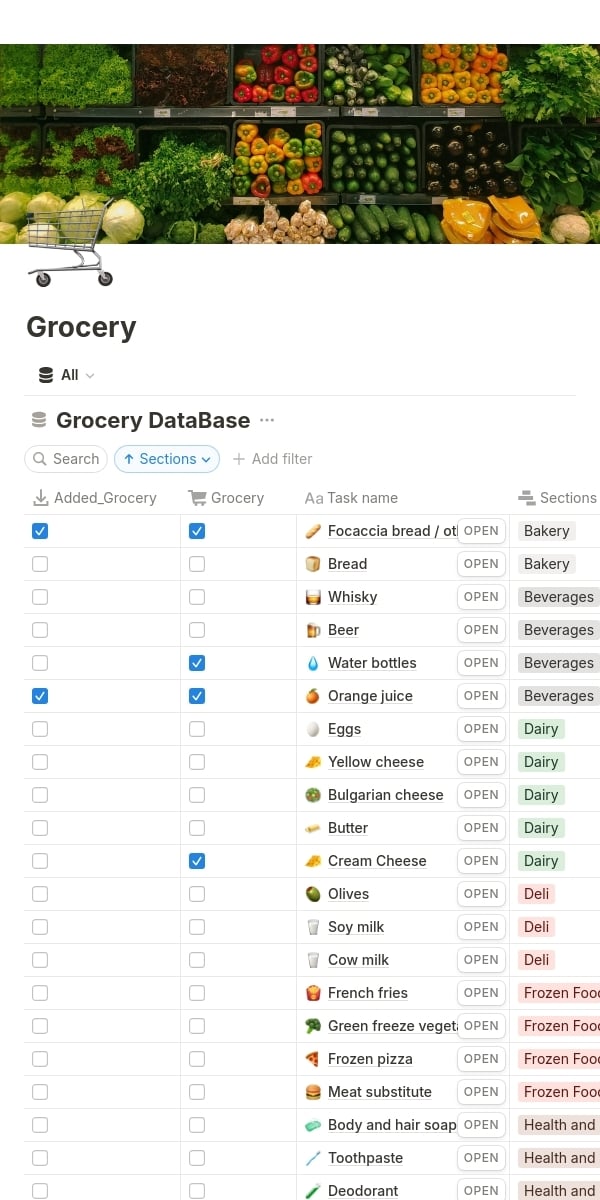Click the pizza icon beside Frozen pizza

click(313, 1059)
